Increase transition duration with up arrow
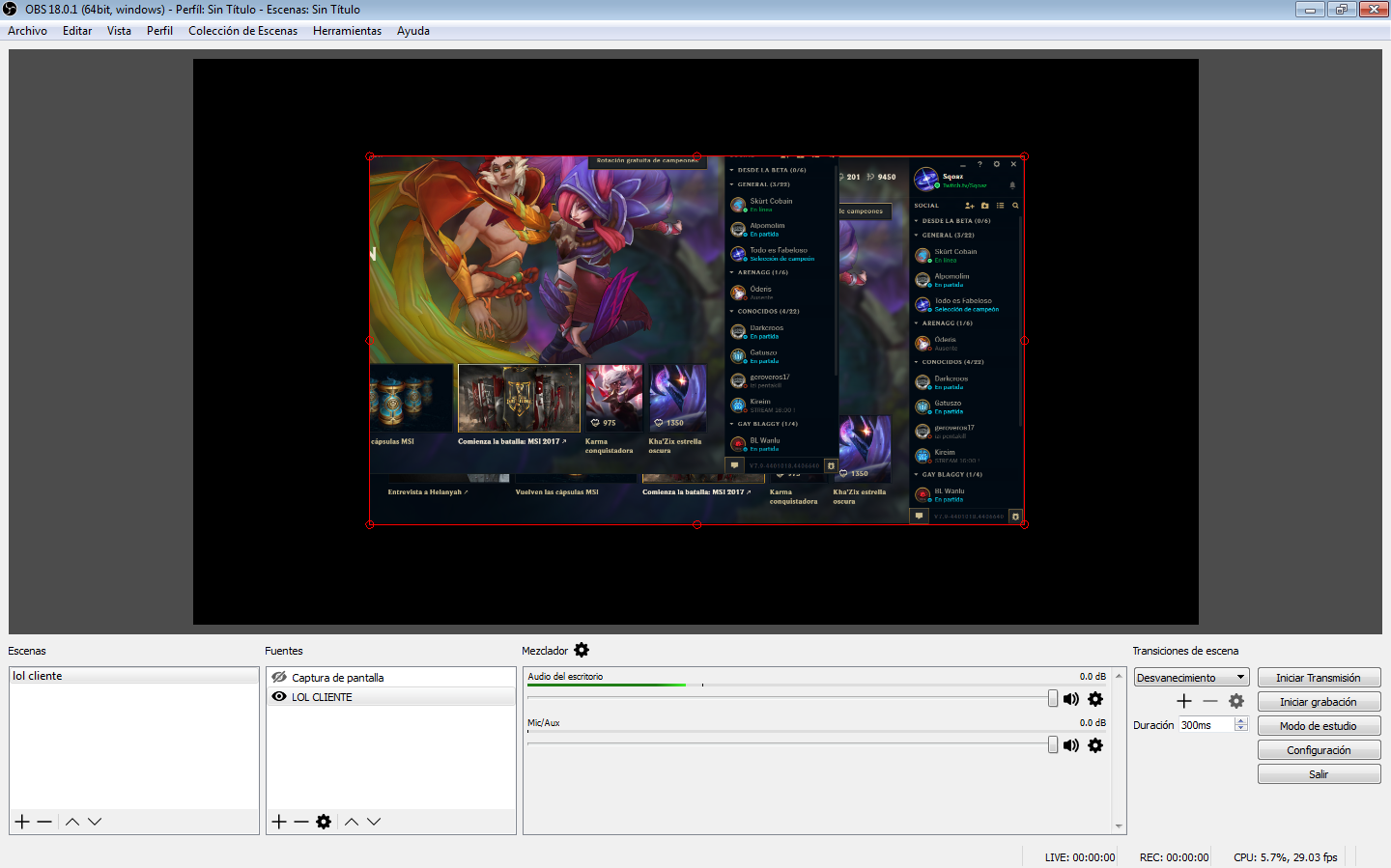 1241,720
